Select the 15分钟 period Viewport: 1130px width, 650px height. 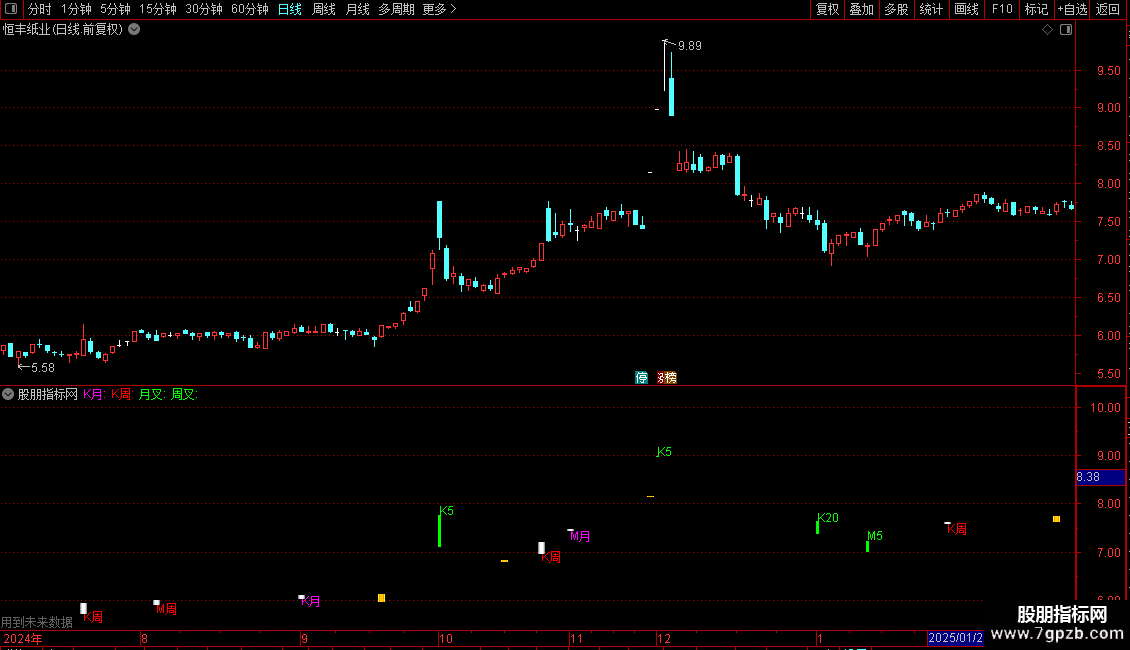(x=158, y=9)
